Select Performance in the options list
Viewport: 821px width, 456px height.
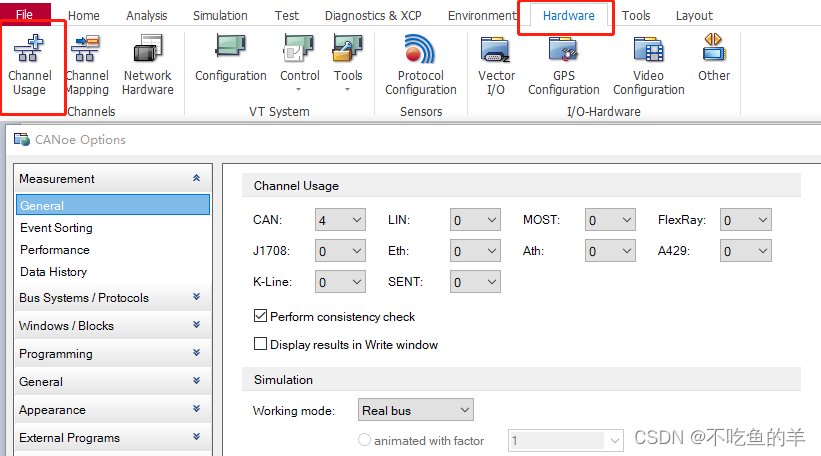(113, 250)
